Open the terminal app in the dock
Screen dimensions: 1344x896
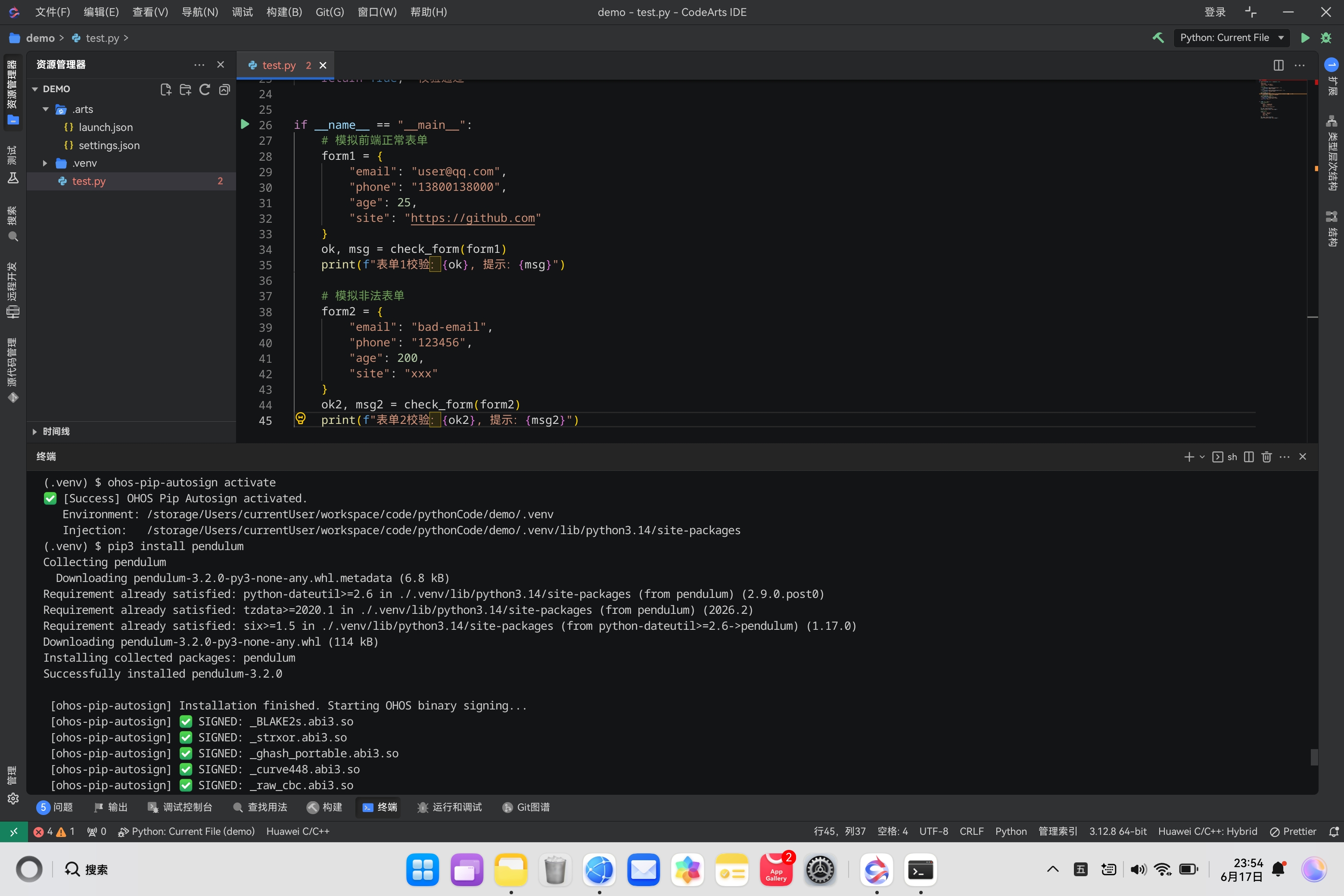click(x=921, y=870)
